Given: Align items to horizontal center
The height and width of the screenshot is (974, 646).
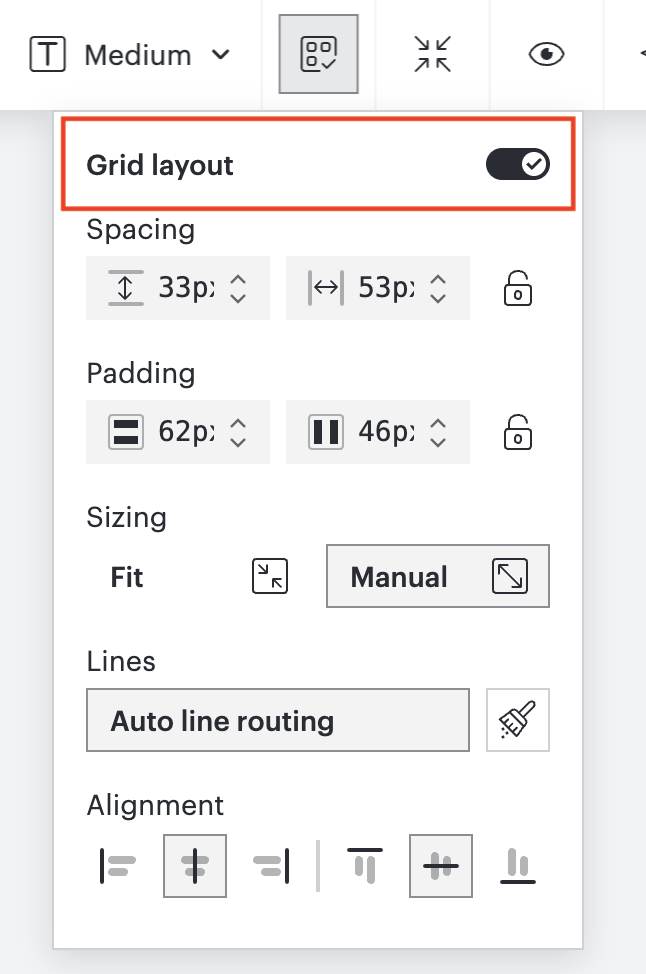Looking at the screenshot, I should tap(194, 866).
